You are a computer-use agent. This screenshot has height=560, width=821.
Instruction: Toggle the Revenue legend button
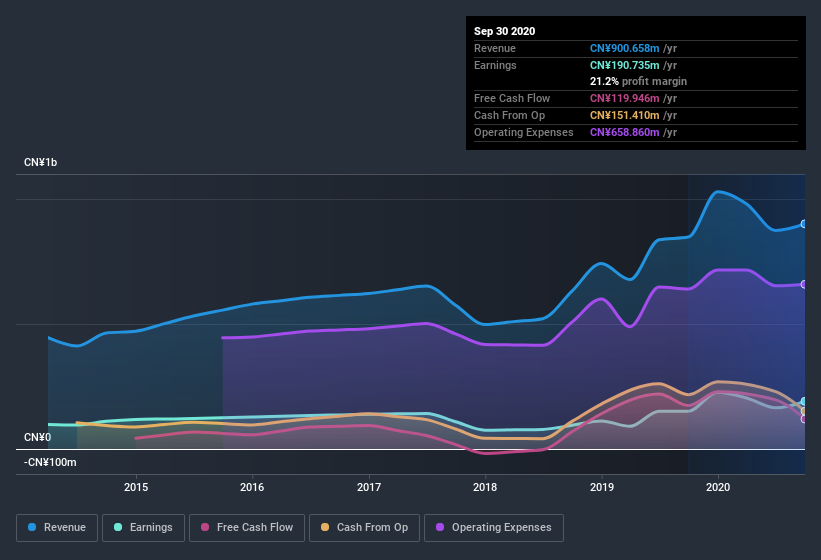(57, 528)
